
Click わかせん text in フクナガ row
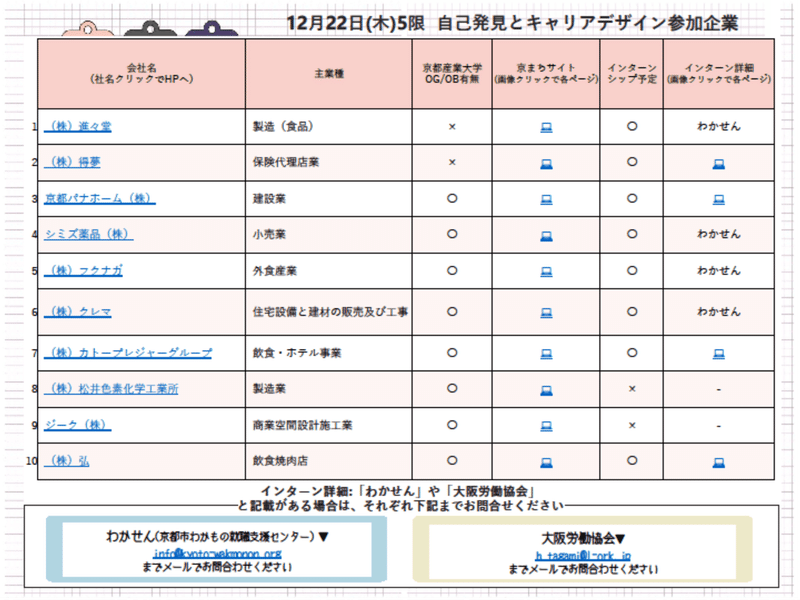click(719, 270)
